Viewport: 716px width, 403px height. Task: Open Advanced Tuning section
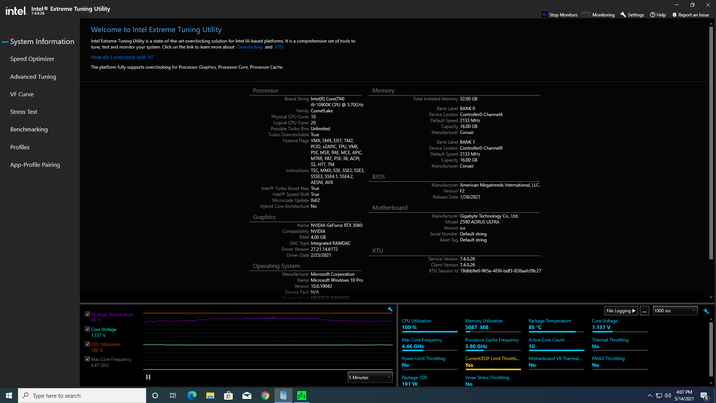pyautogui.click(x=33, y=77)
